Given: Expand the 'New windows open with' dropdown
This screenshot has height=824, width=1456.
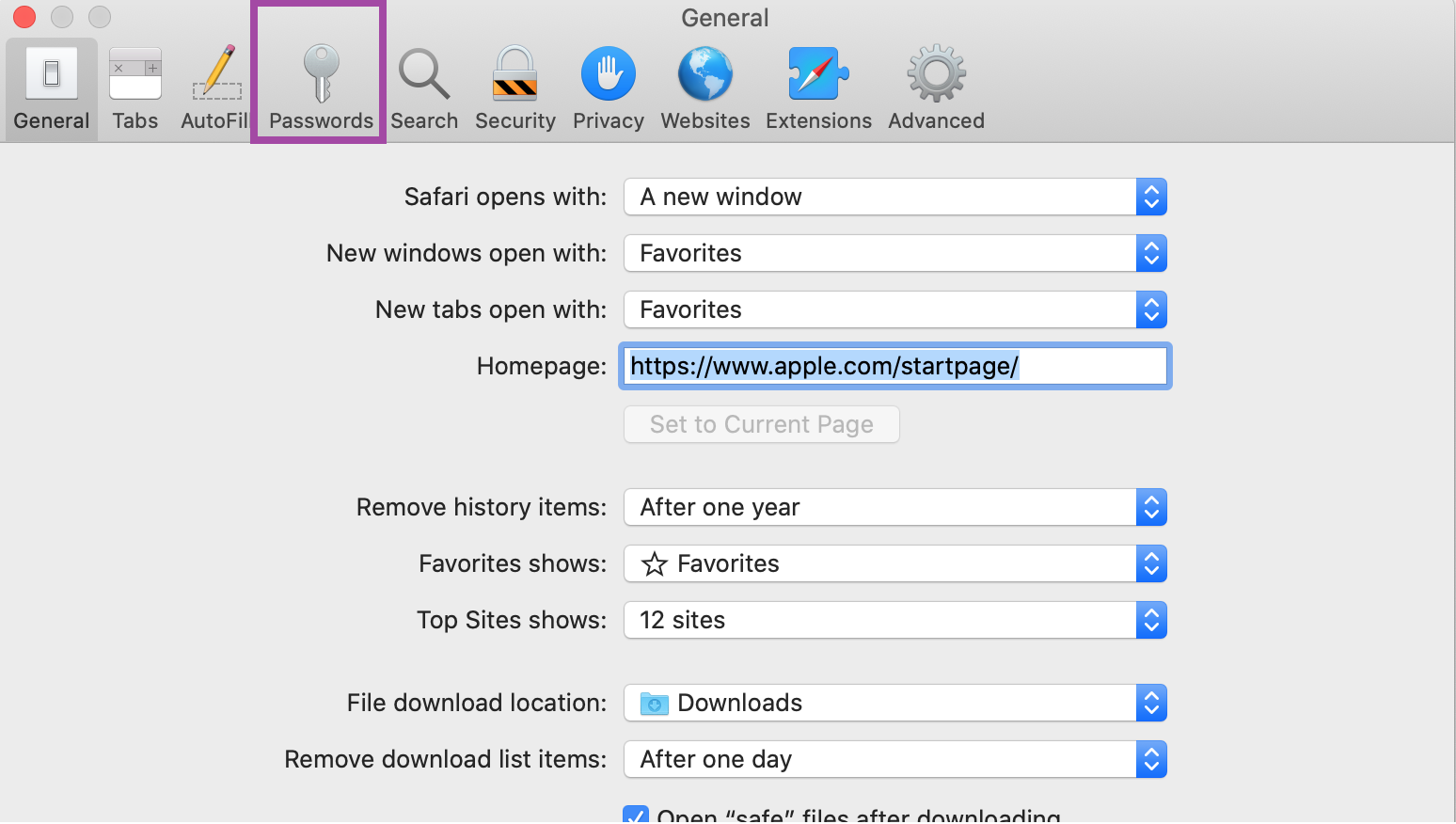Looking at the screenshot, I should [x=895, y=253].
